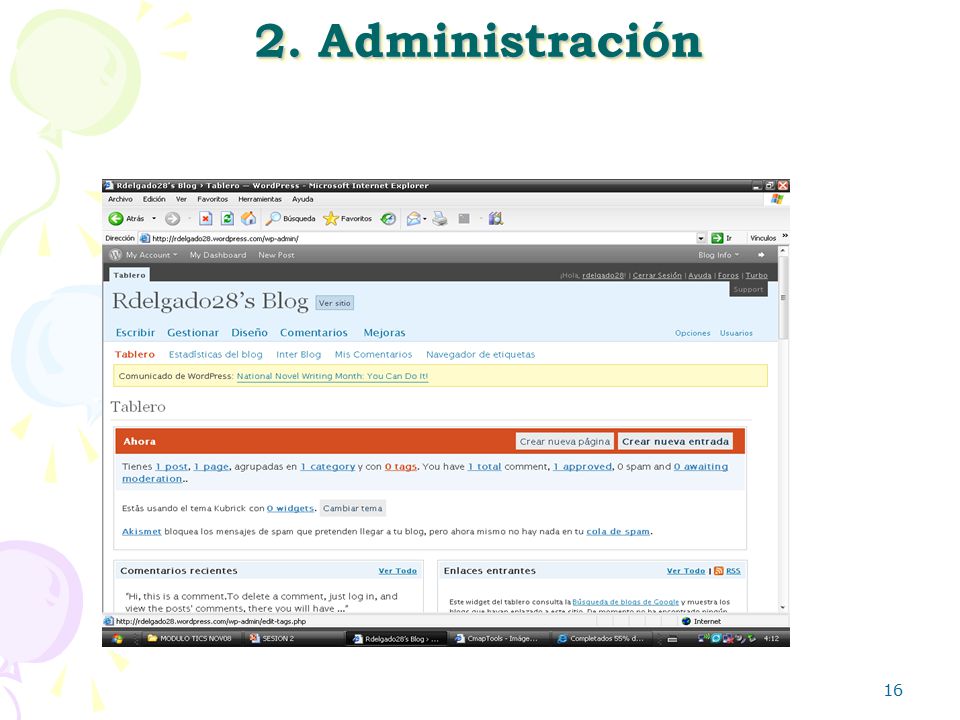This screenshot has width=960, height=720.
Task: Open the Ayuda menu
Action: [302, 199]
